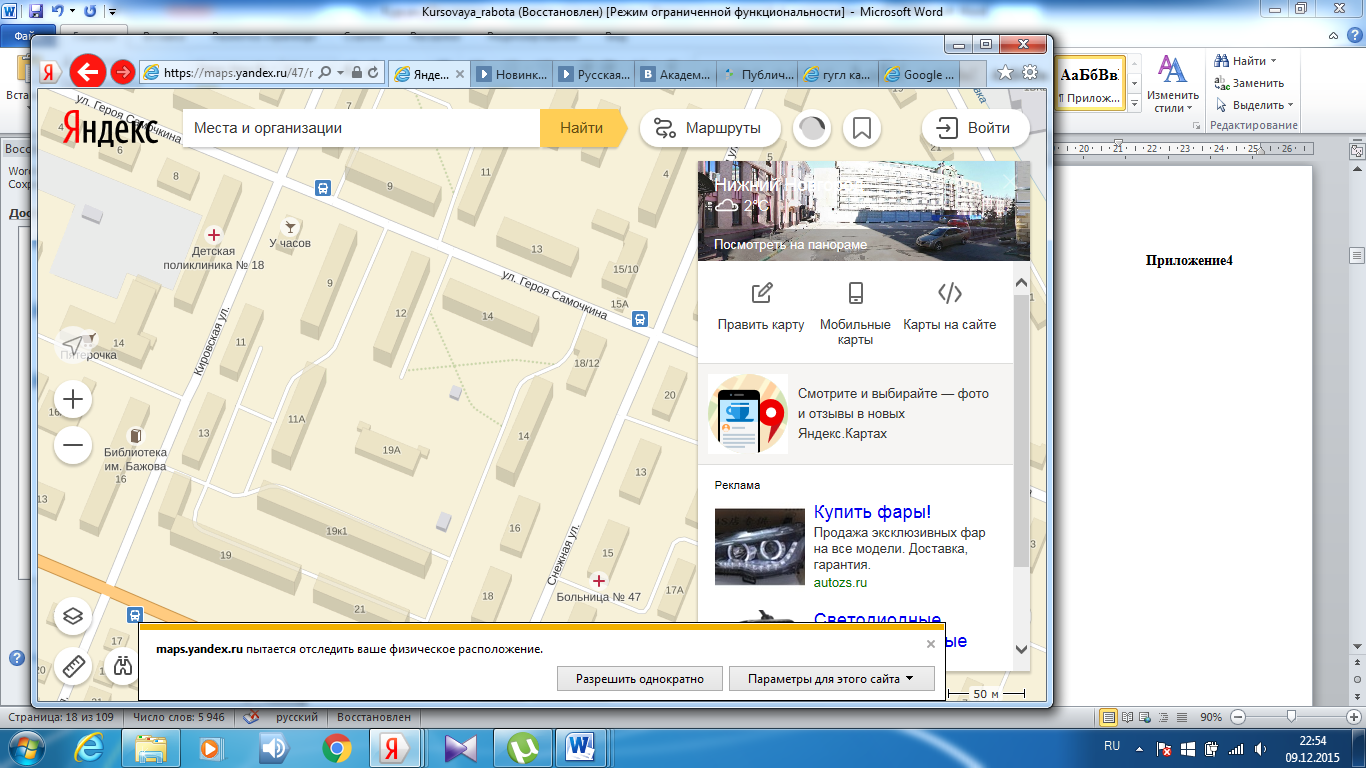Open the map layers button
This screenshot has height=768, width=1366.
[72, 616]
